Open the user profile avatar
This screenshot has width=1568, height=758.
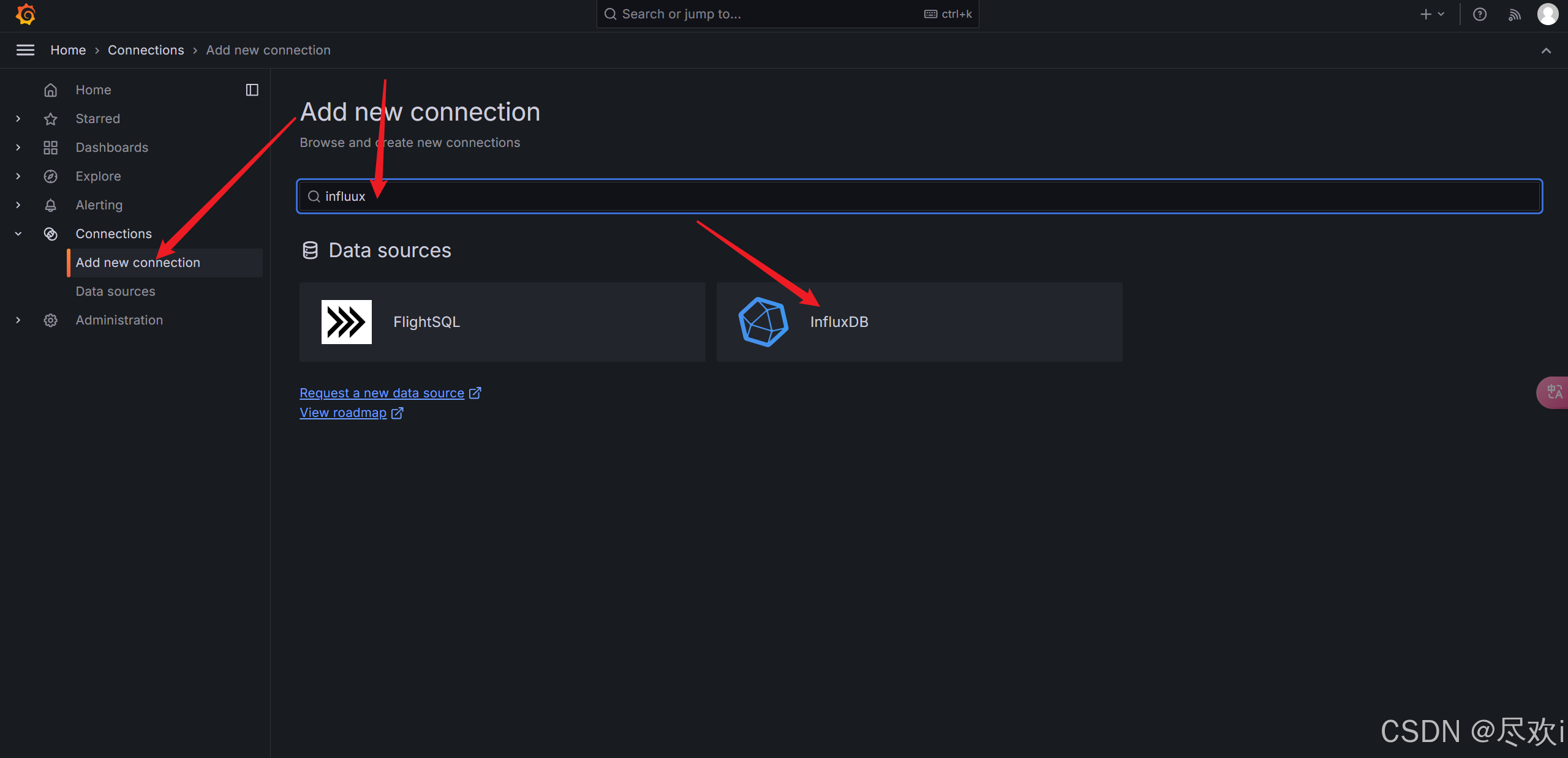tap(1548, 14)
